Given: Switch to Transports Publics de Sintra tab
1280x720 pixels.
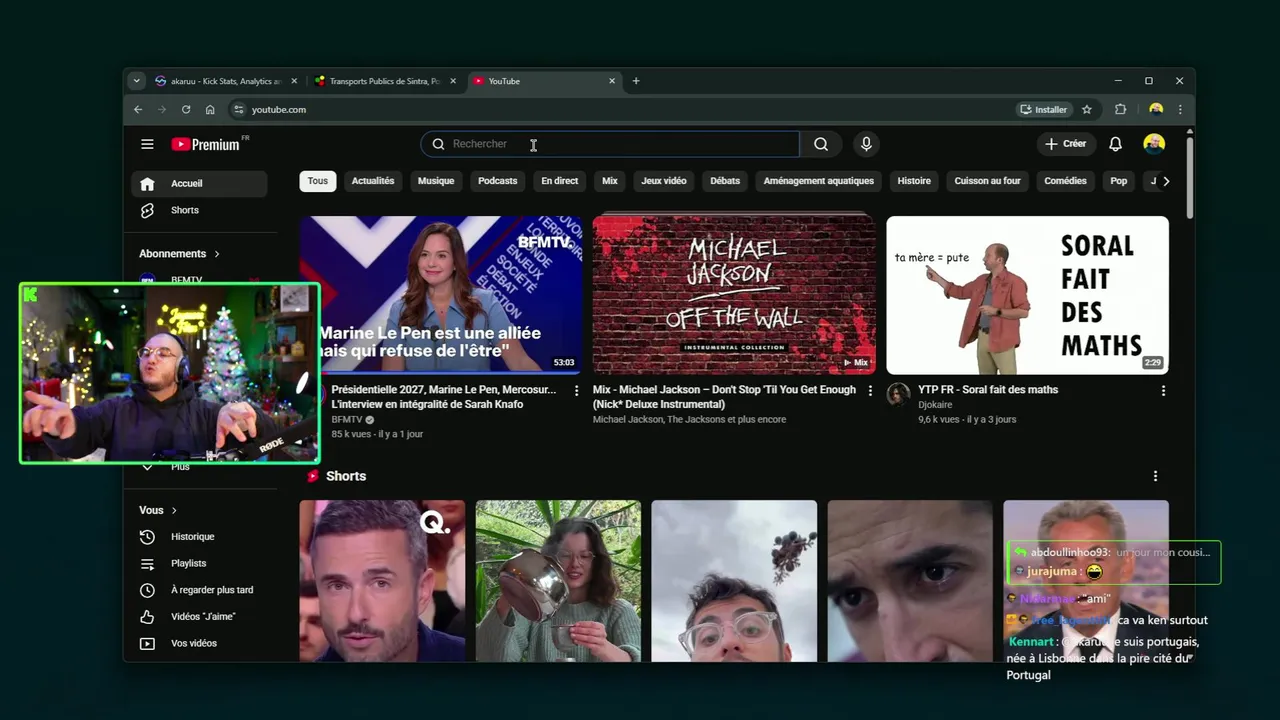Looking at the screenshot, I should point(385,81).
